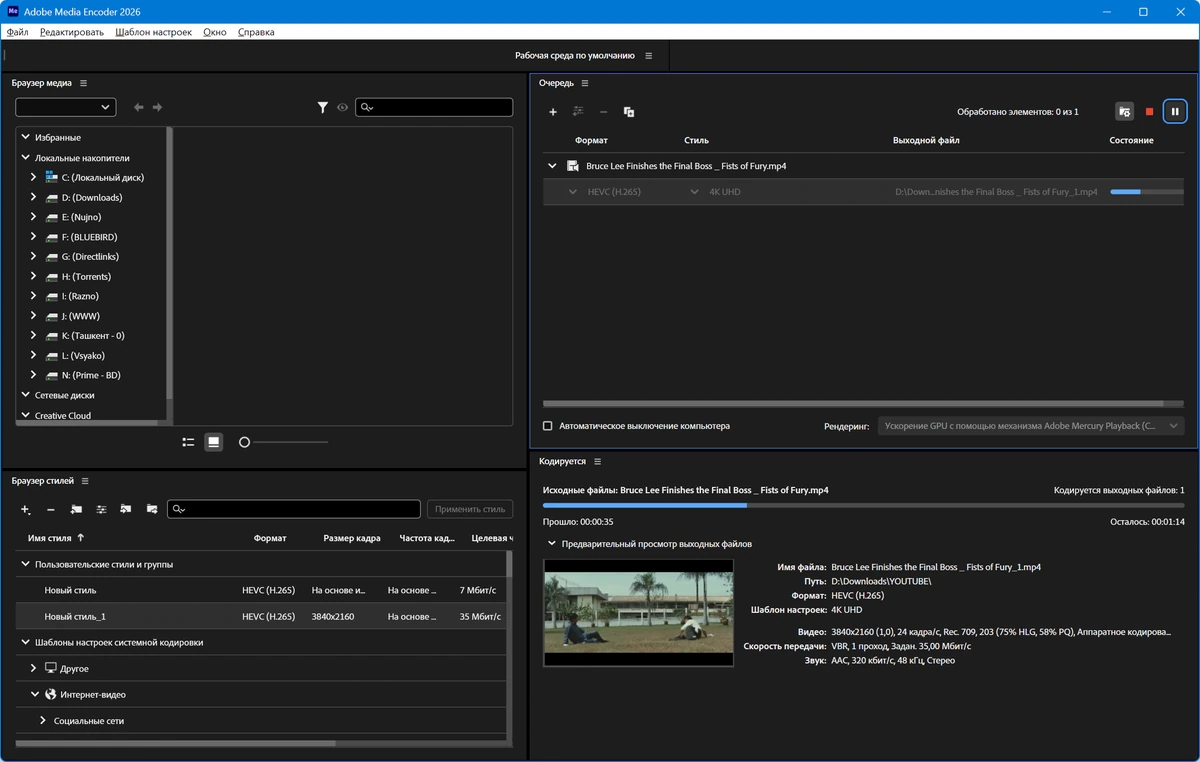Select the Новый стиль style row
The image size is (1200, 762).
(x=260, y=591)
